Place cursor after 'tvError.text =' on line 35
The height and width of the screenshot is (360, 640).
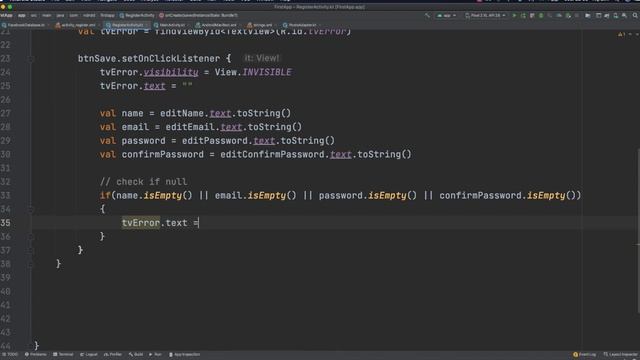[x=199, y=223]
